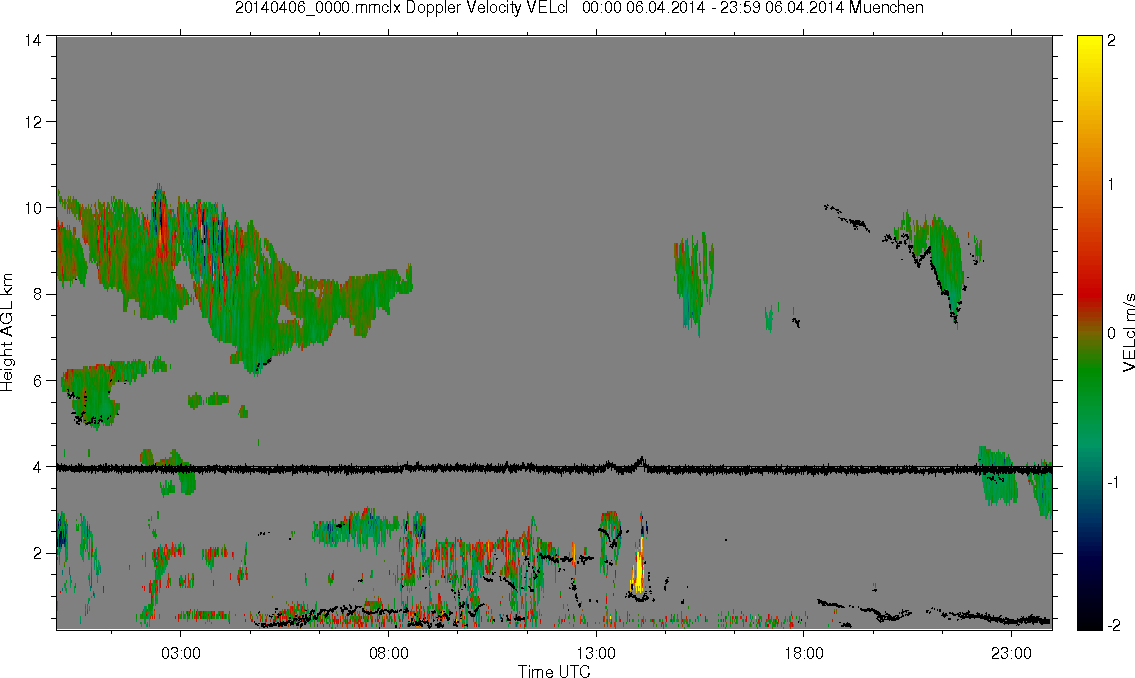Click the colorbar value '0'
Image resolution: width=1135 pixels, height=678 pixels.
pyautogui.click(x=1111, y=334)
